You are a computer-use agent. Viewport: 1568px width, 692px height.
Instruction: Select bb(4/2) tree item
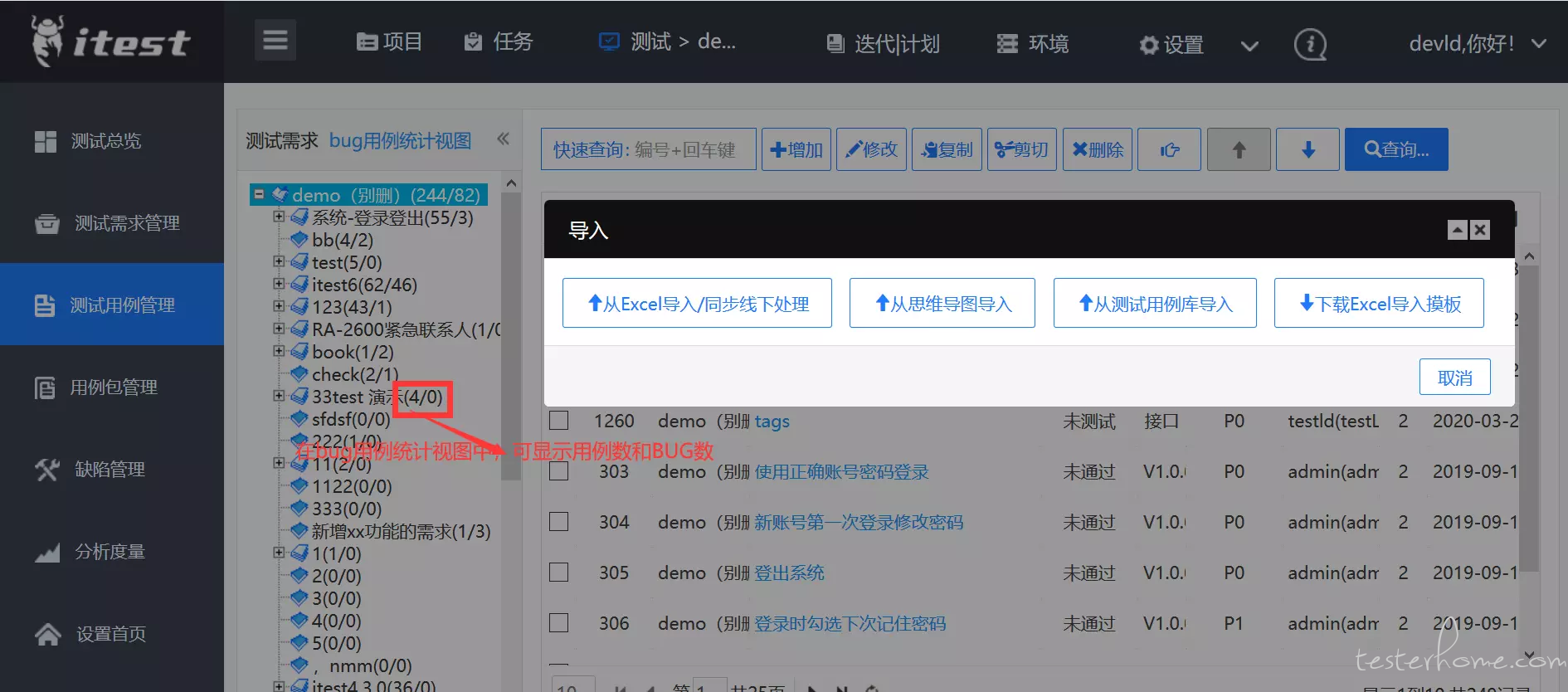click(x=342, y=240)
